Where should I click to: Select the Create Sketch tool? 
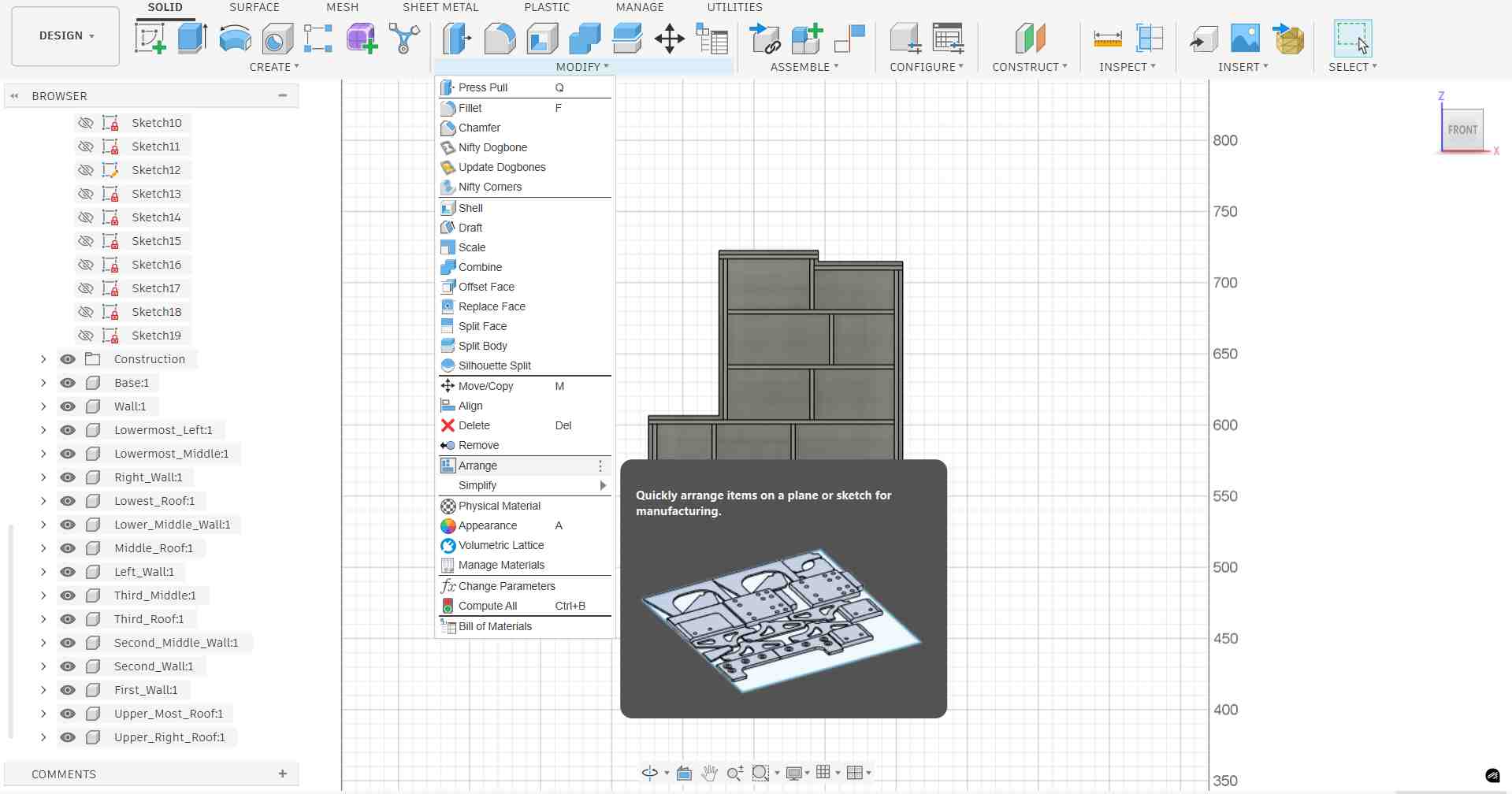(149, 38)
